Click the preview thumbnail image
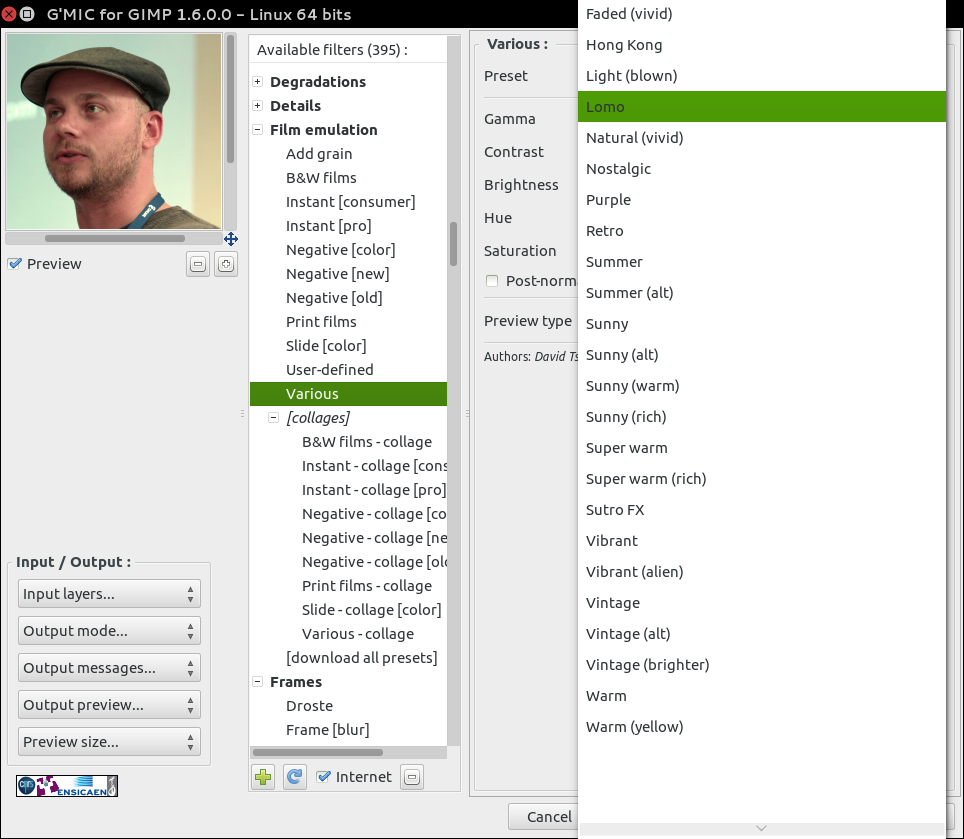This screenshot has width=964, height=839. 114,132
